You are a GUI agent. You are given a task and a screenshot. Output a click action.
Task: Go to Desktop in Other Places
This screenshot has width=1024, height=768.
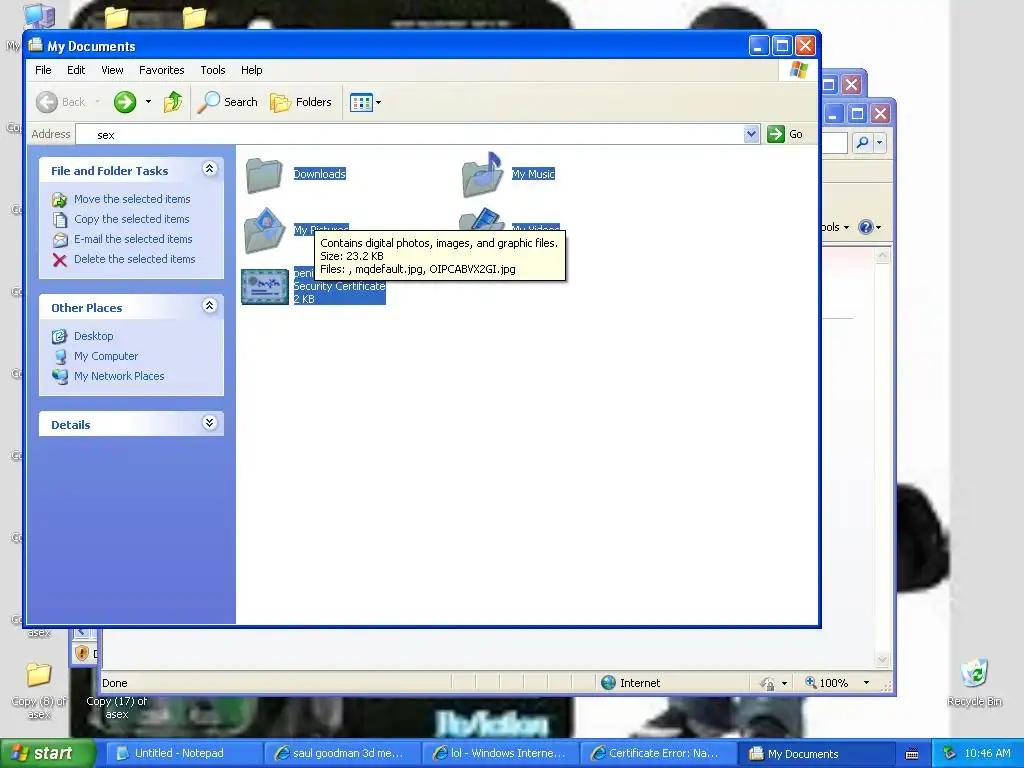(93, 336)
